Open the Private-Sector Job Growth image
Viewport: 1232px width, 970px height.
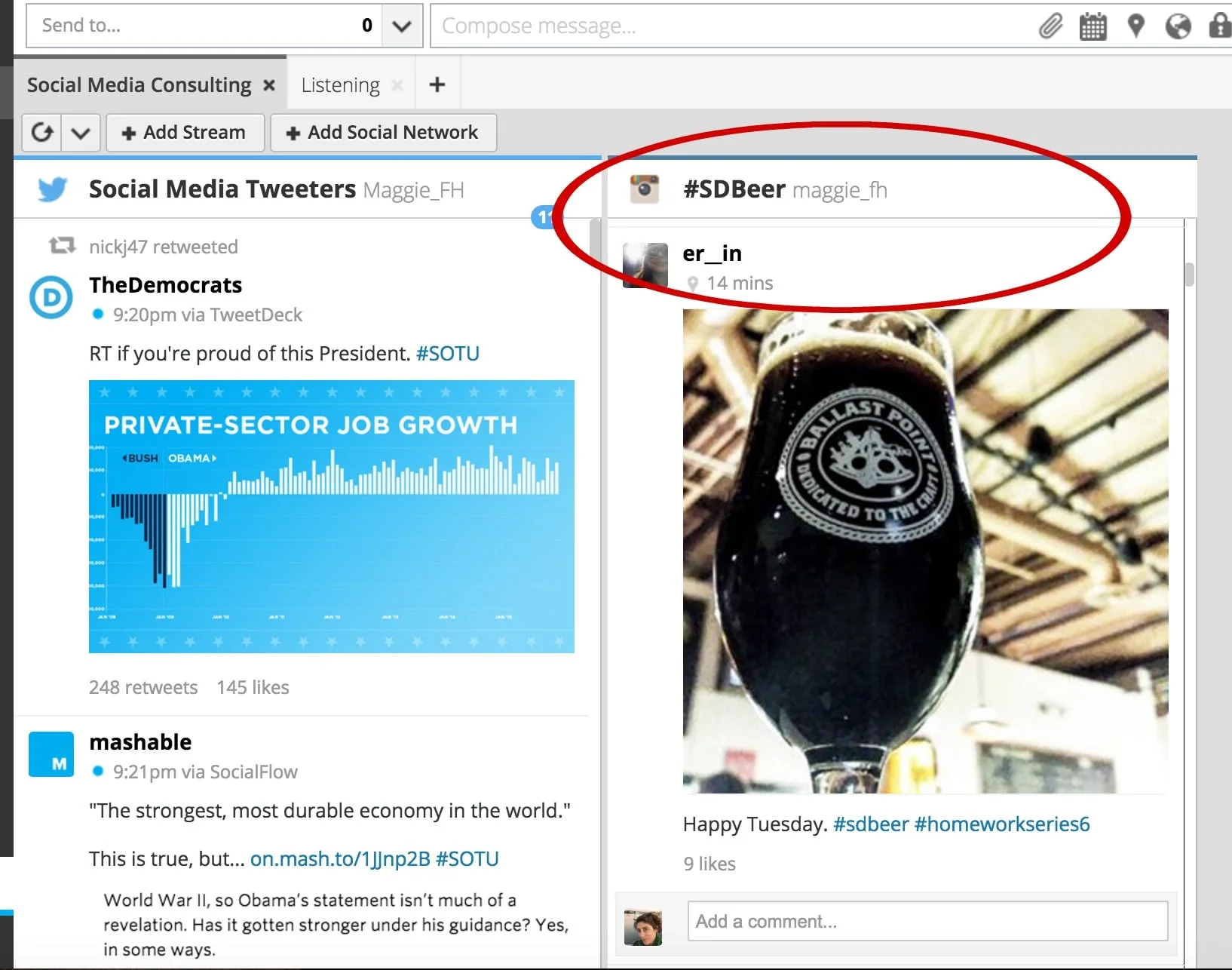tap(332, 517)
